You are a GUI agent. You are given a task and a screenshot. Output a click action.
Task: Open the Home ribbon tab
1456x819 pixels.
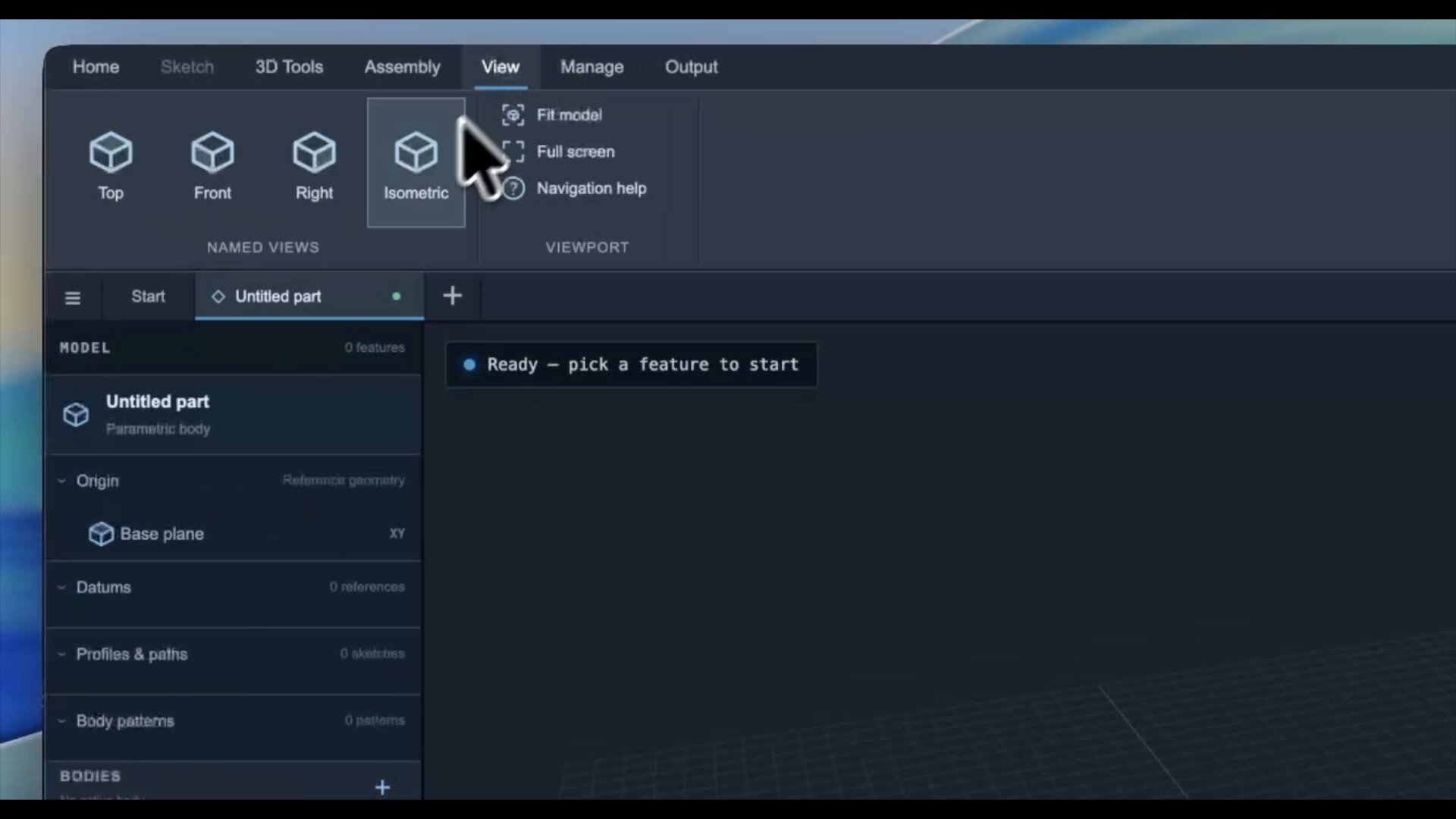click(x=96, y=67)
